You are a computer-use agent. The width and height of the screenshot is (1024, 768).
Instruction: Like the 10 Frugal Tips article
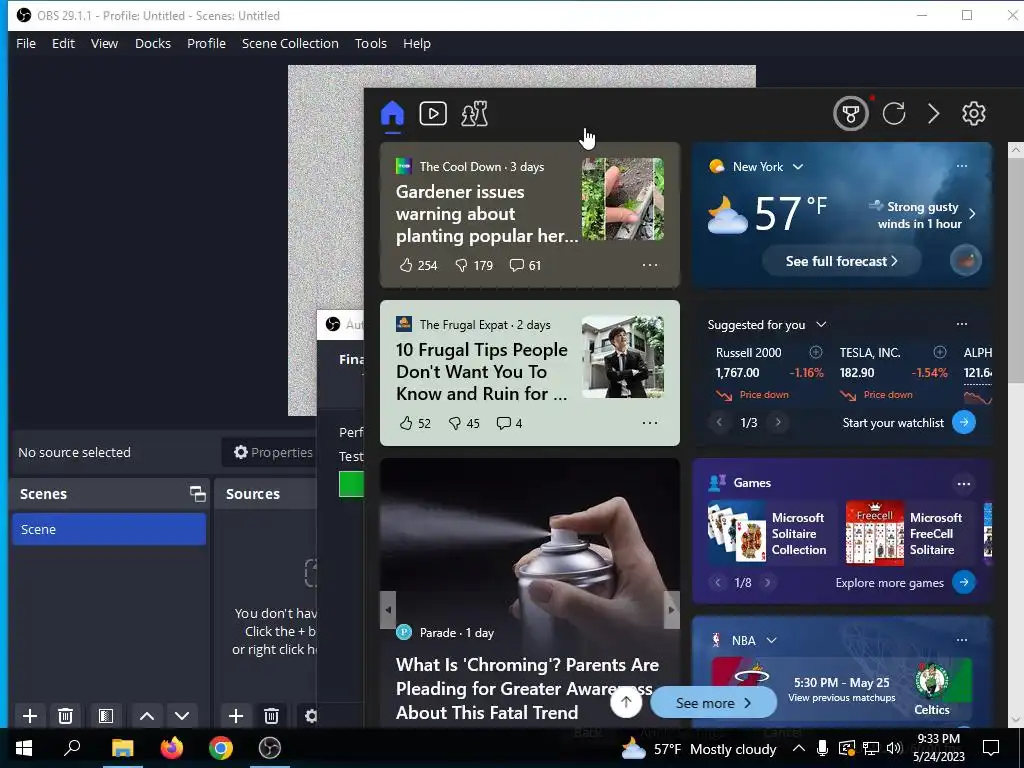point(415,423)
